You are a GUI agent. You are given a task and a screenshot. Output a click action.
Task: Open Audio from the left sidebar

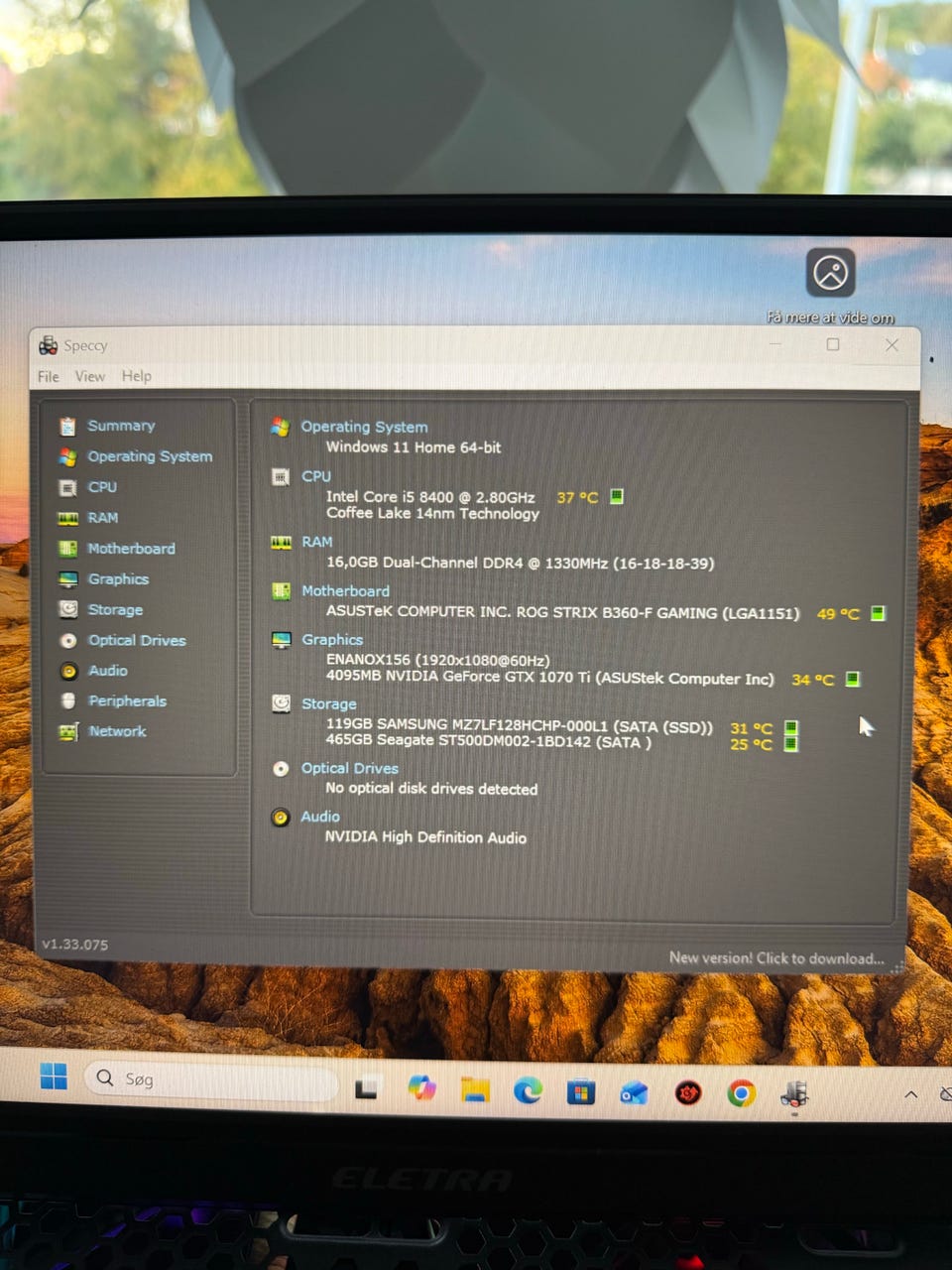tap(108, 671)
